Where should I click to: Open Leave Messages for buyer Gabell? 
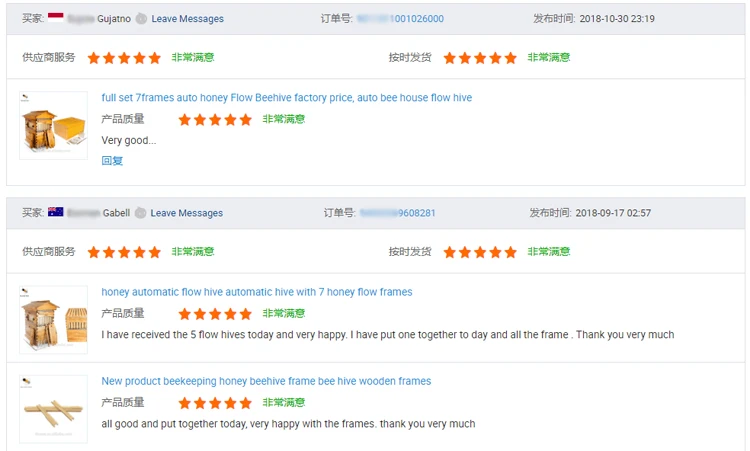(187, 213)
